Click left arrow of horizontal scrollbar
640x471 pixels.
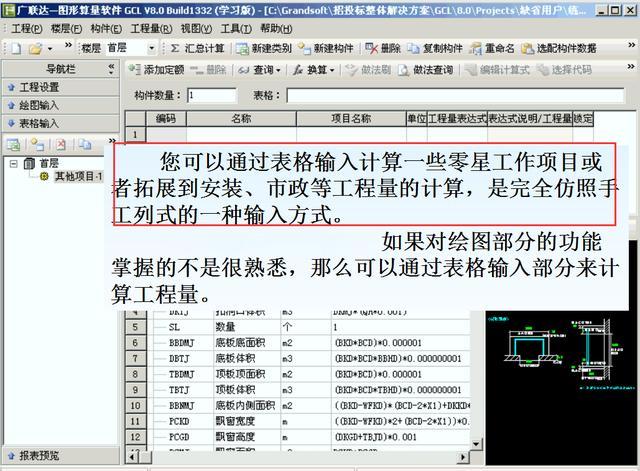(x=132, y=457)
